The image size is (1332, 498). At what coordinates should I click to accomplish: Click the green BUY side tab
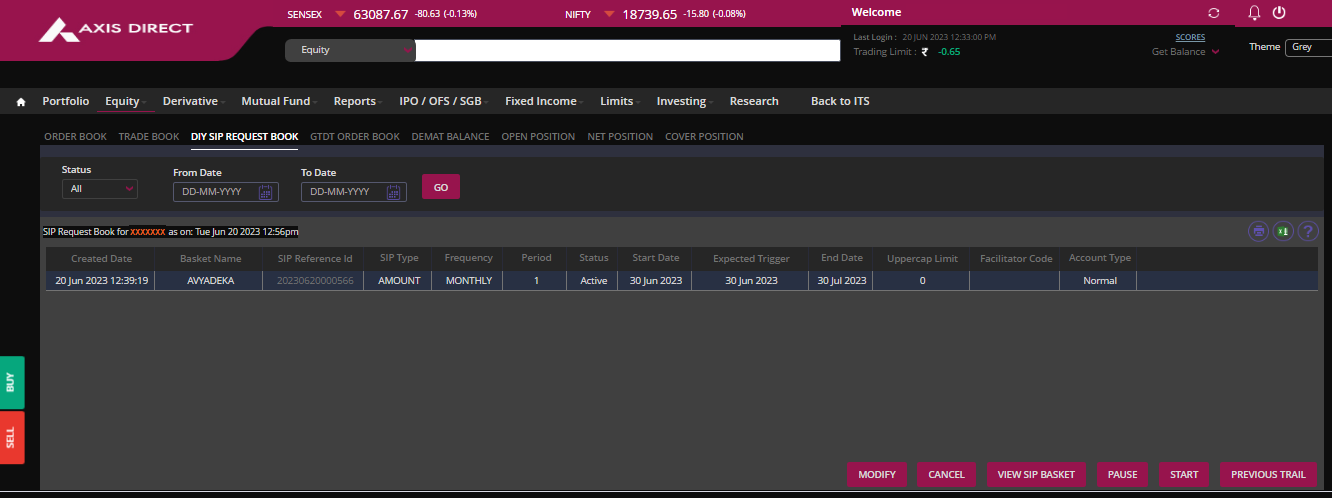(x=11, y=382)
